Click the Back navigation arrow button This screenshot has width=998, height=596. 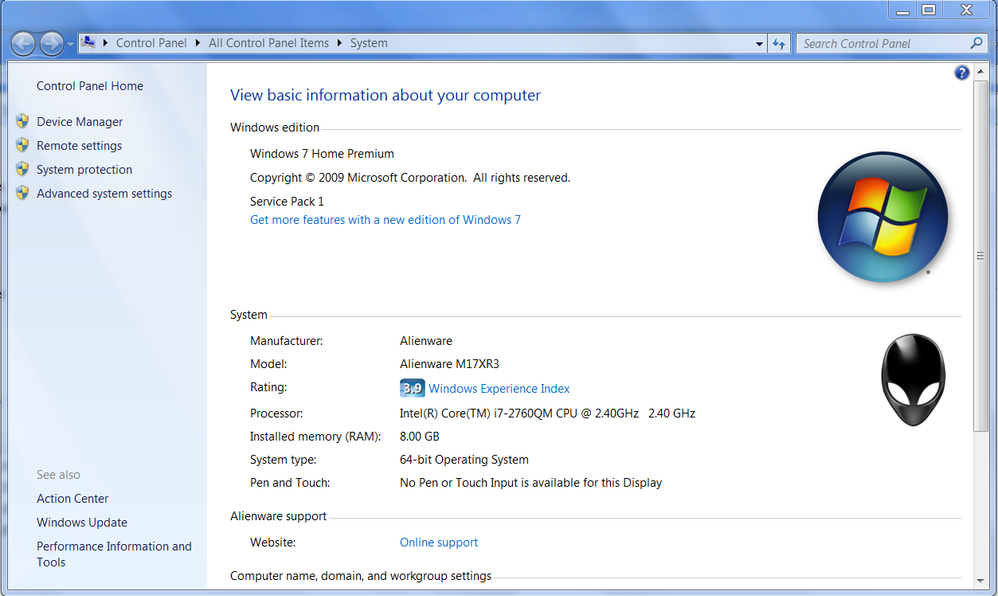(x=24, y=44)
